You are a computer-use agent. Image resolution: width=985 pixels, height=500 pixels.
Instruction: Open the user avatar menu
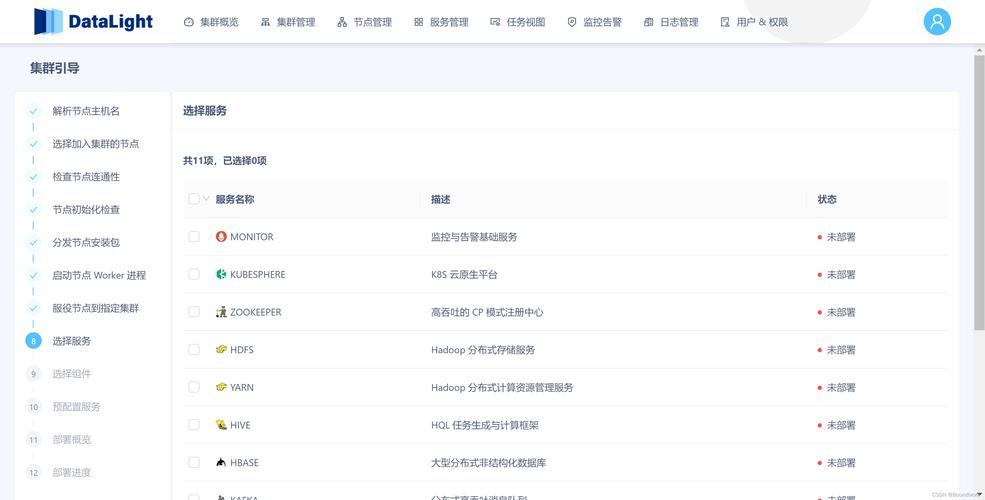[x=937, y=21]
